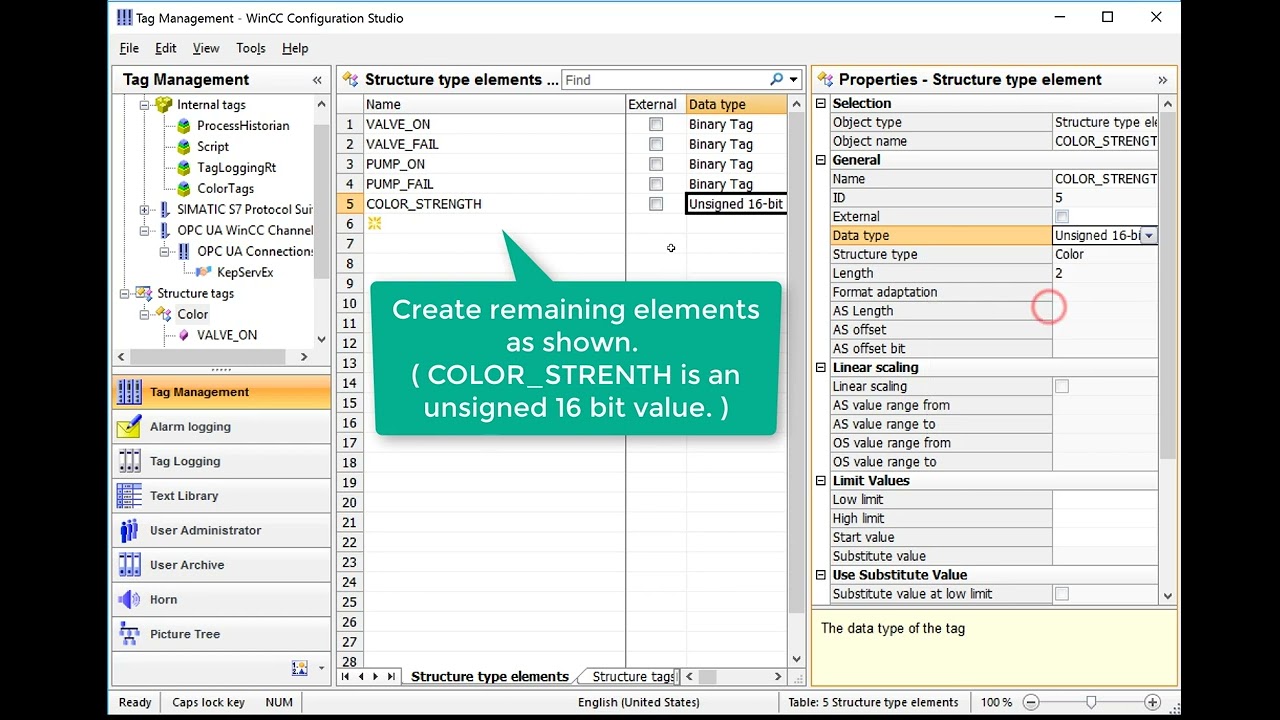Enable Linear scaling checkbox

[1062, 387]
